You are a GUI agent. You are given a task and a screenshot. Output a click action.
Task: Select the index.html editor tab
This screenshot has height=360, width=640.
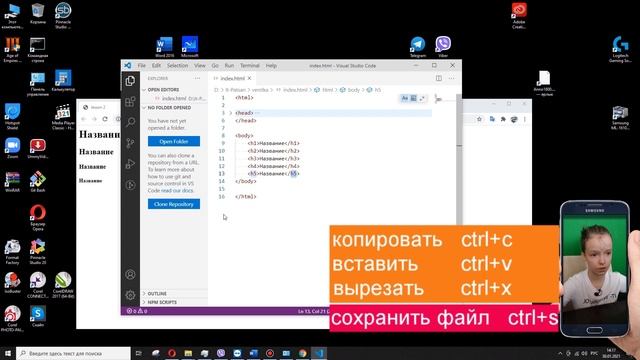232,78
